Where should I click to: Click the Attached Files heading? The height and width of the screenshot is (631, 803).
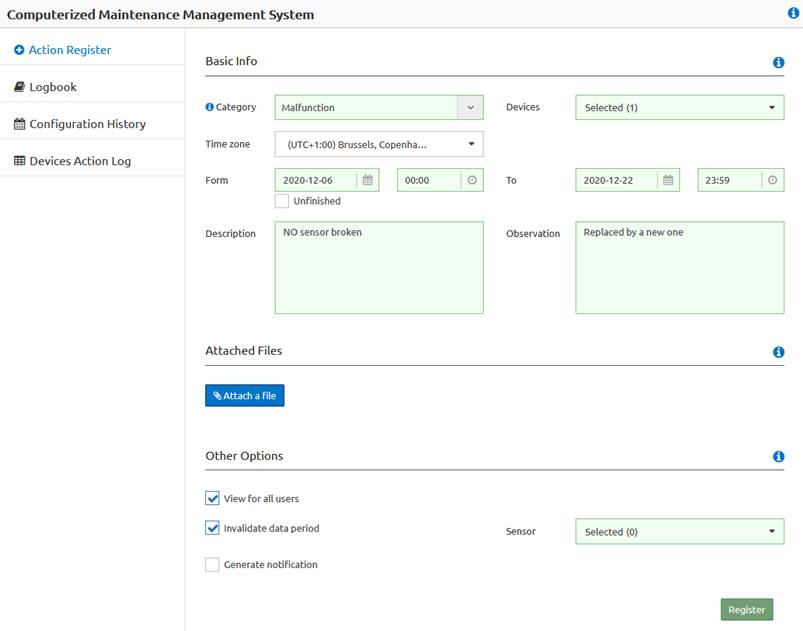click(x=244, y=351)
